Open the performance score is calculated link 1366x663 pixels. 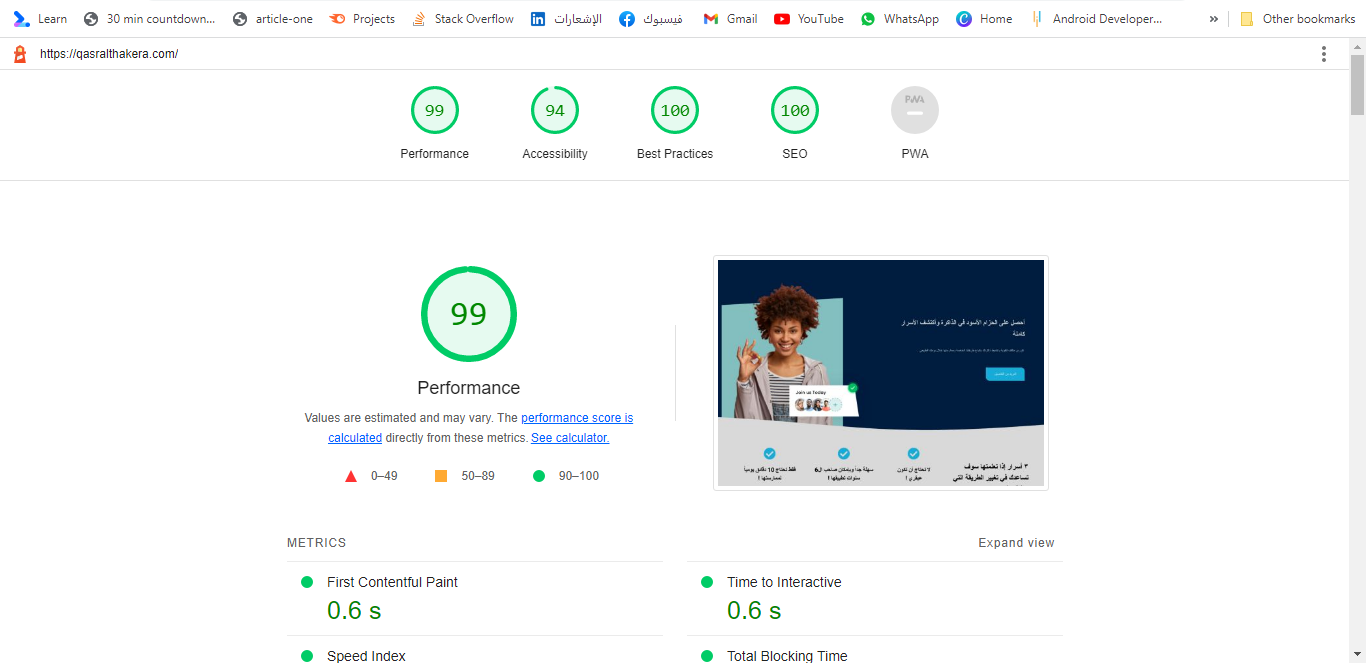coord(576,418)
